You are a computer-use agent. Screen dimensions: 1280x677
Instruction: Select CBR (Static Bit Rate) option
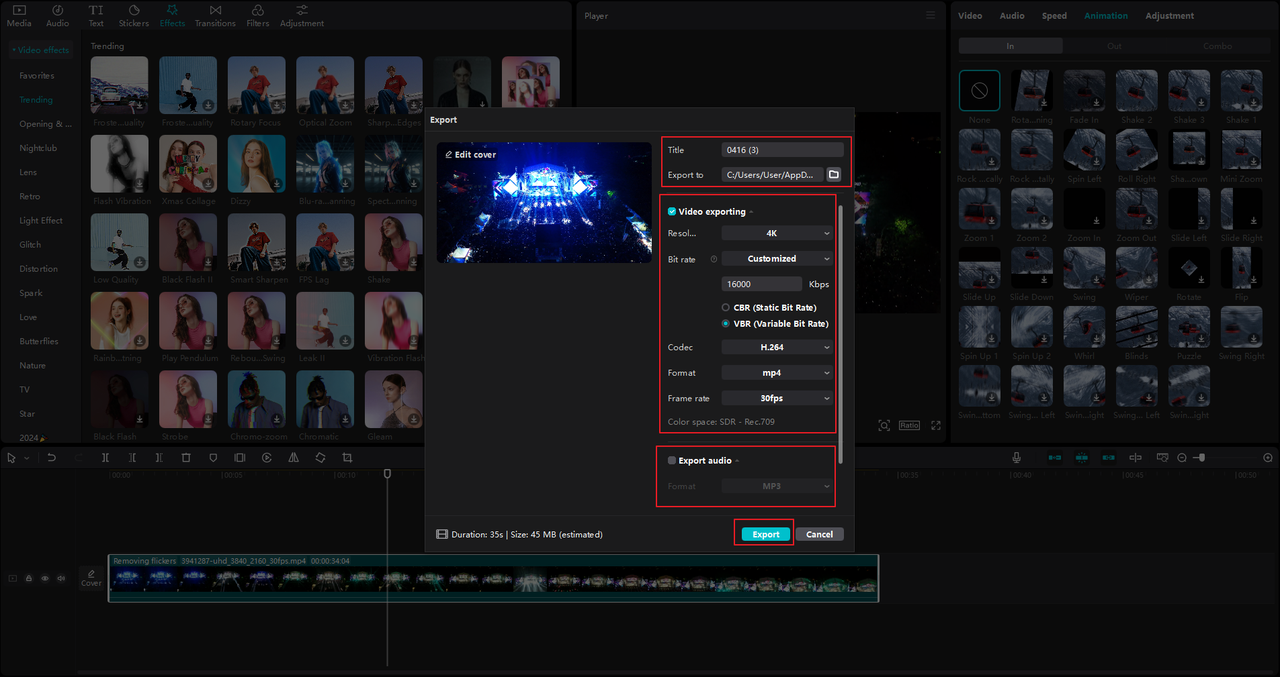click(725, 307)
